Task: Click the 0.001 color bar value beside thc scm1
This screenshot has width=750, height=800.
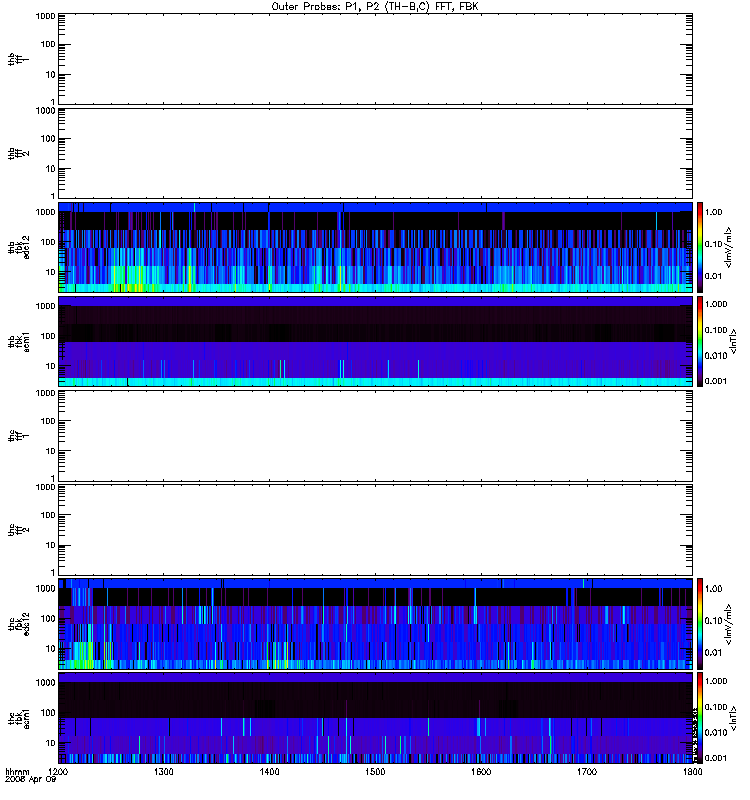Action: (x=716, y=758)
